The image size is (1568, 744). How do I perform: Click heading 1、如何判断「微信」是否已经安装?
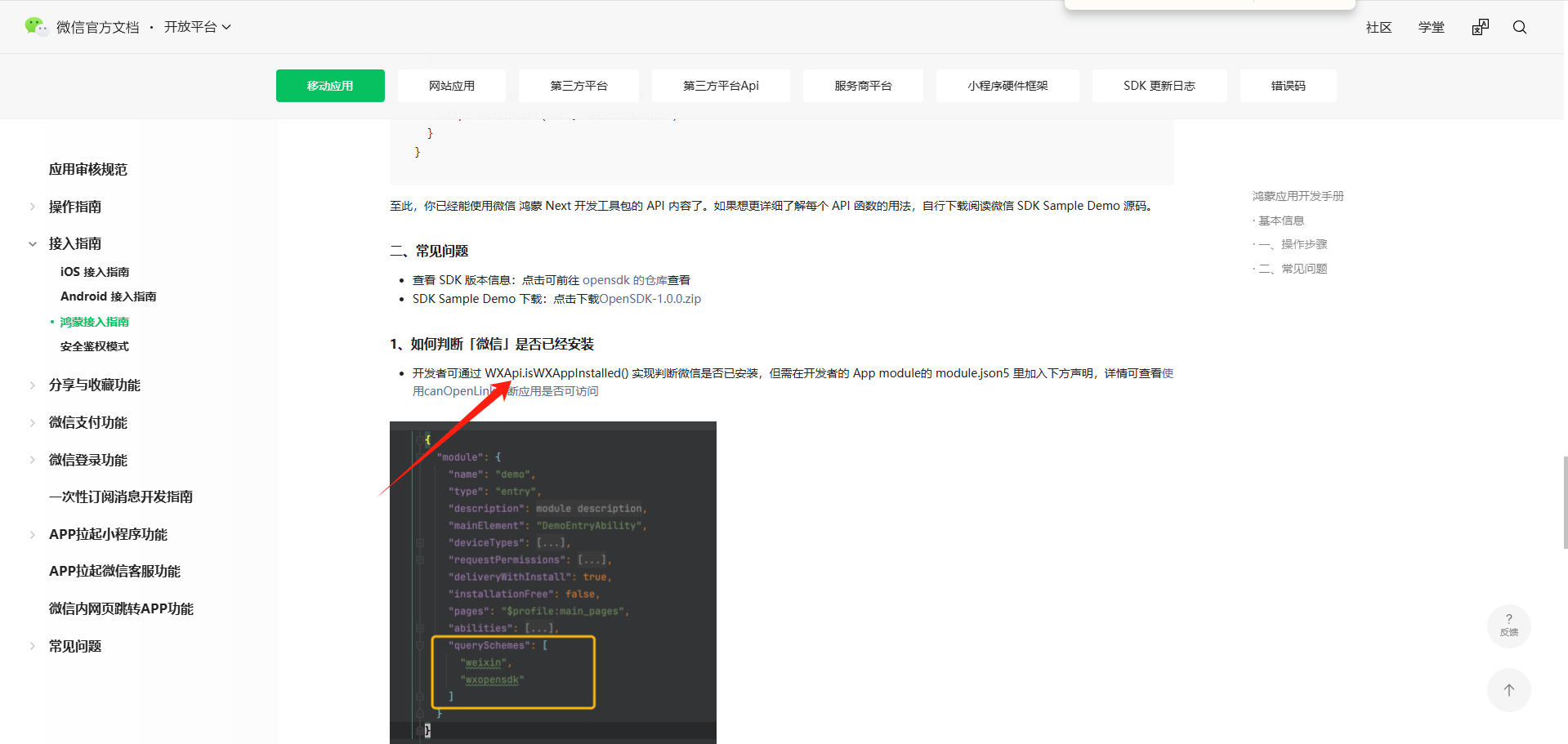[492, 344]
